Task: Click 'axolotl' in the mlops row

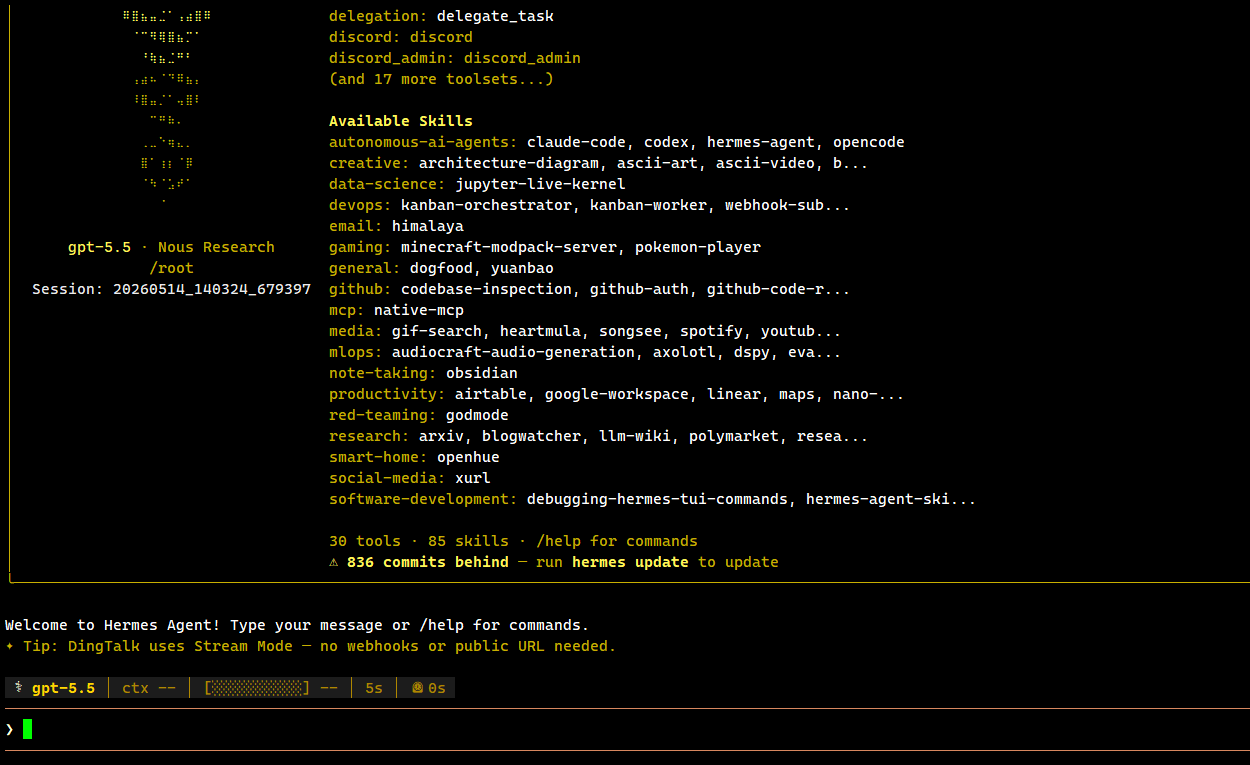Action: pyautogui.click(x=684, y=352)
